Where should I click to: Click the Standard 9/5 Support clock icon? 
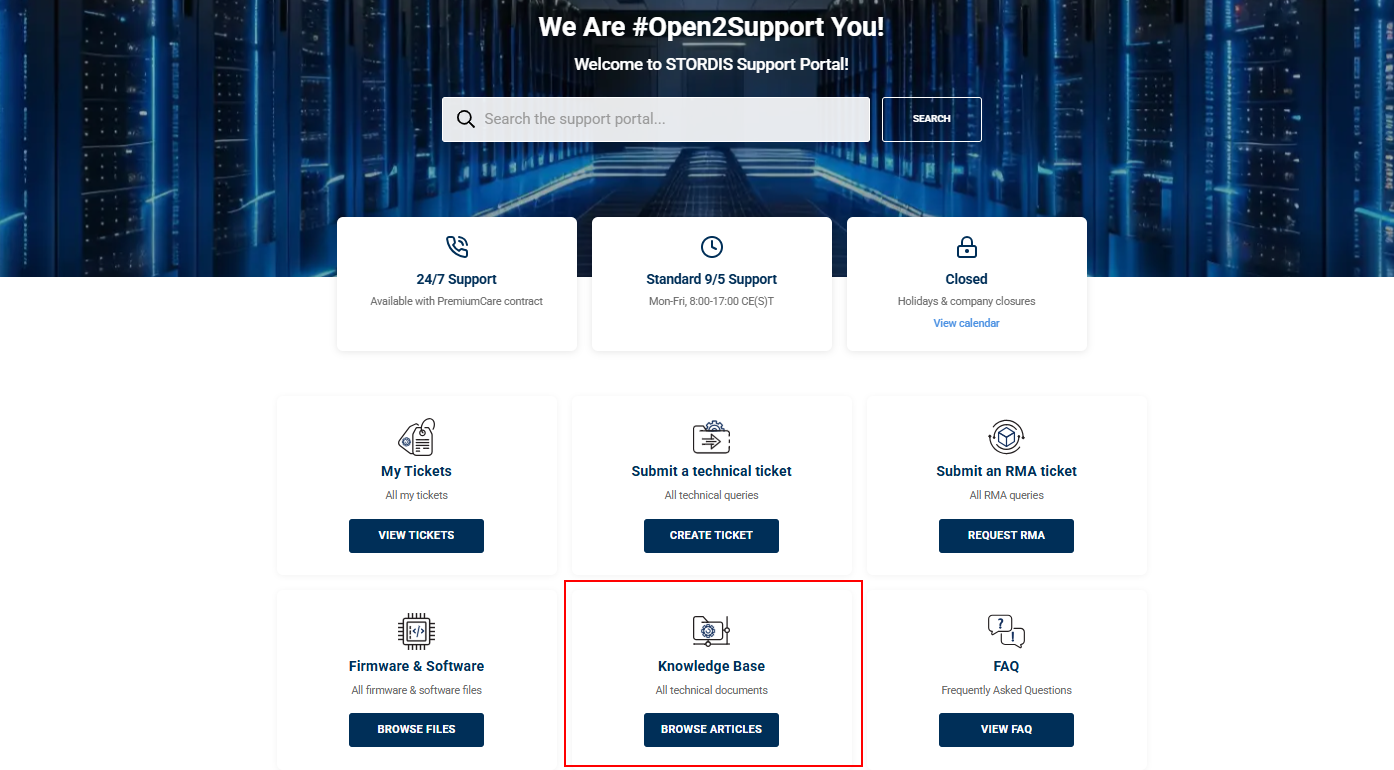pyautogui.click(x=712, y=247)
